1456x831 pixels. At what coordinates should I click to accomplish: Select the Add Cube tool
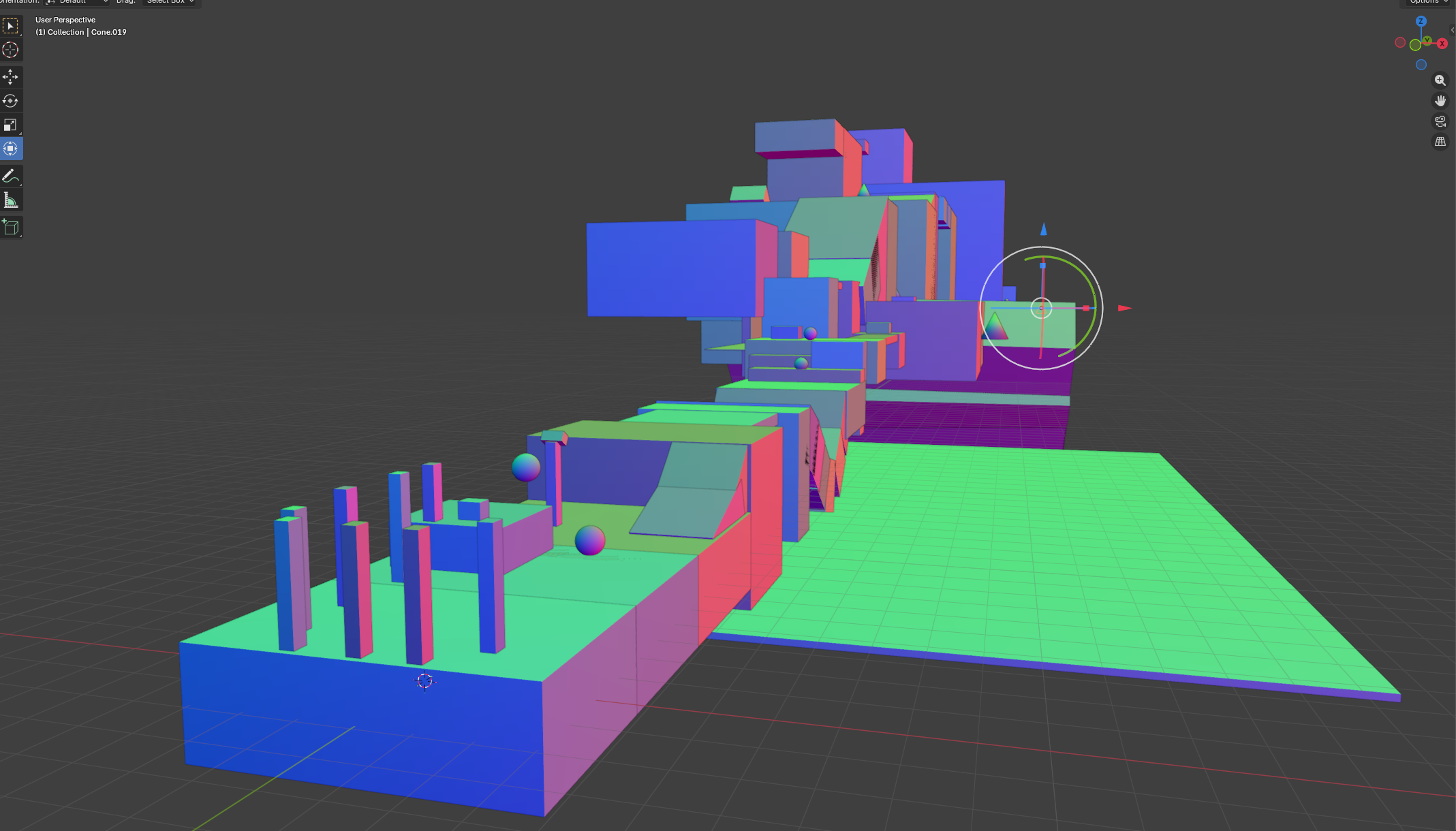[10, 227]
